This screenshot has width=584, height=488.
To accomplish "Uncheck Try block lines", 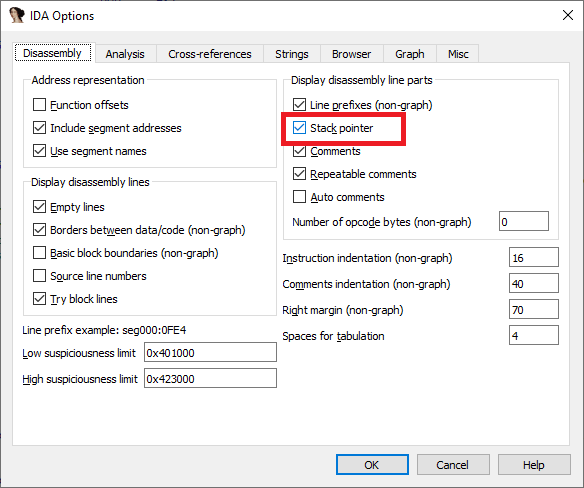I will (39, 299).
